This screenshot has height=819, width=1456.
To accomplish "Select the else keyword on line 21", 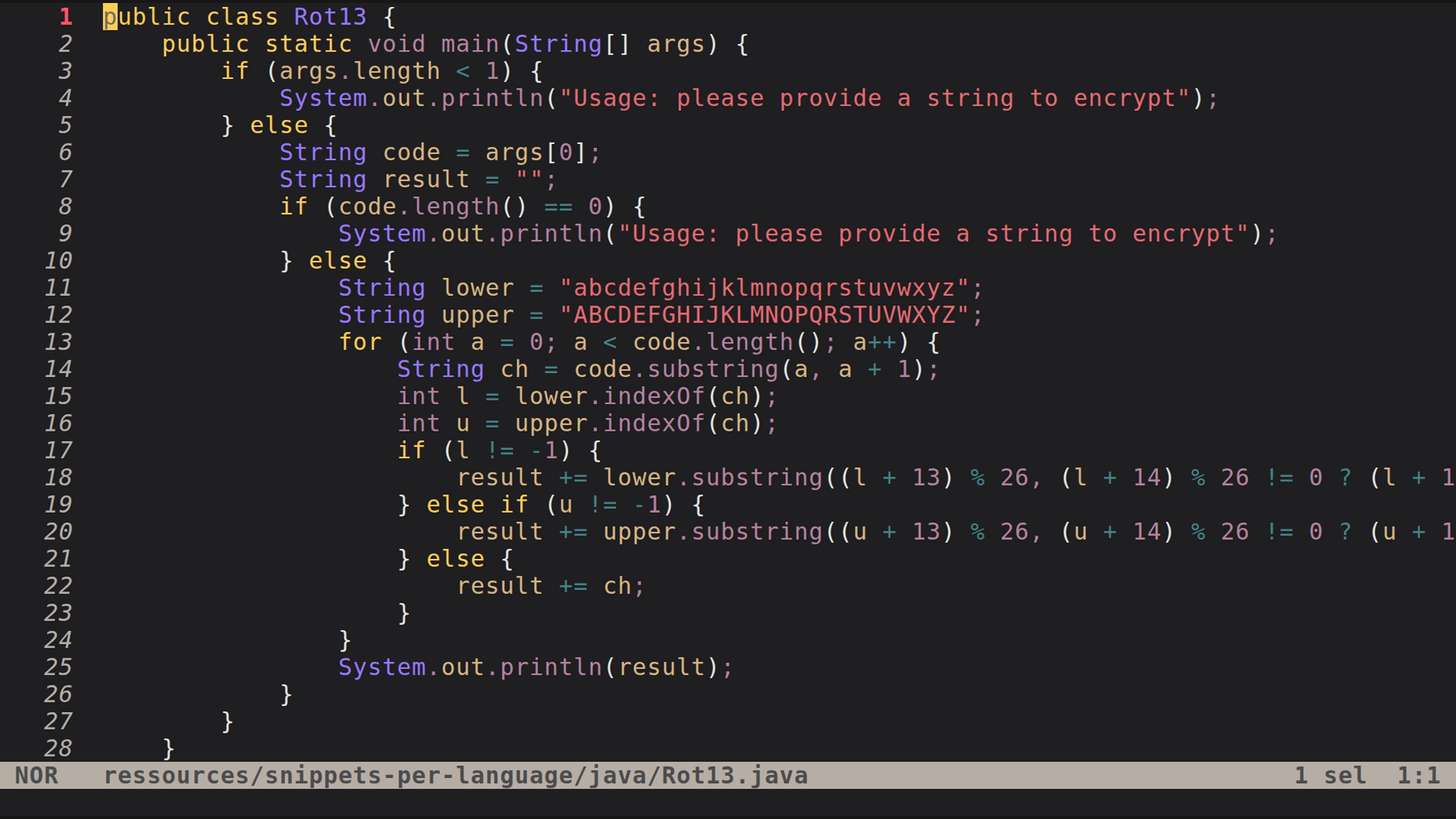I will [455, 558].
